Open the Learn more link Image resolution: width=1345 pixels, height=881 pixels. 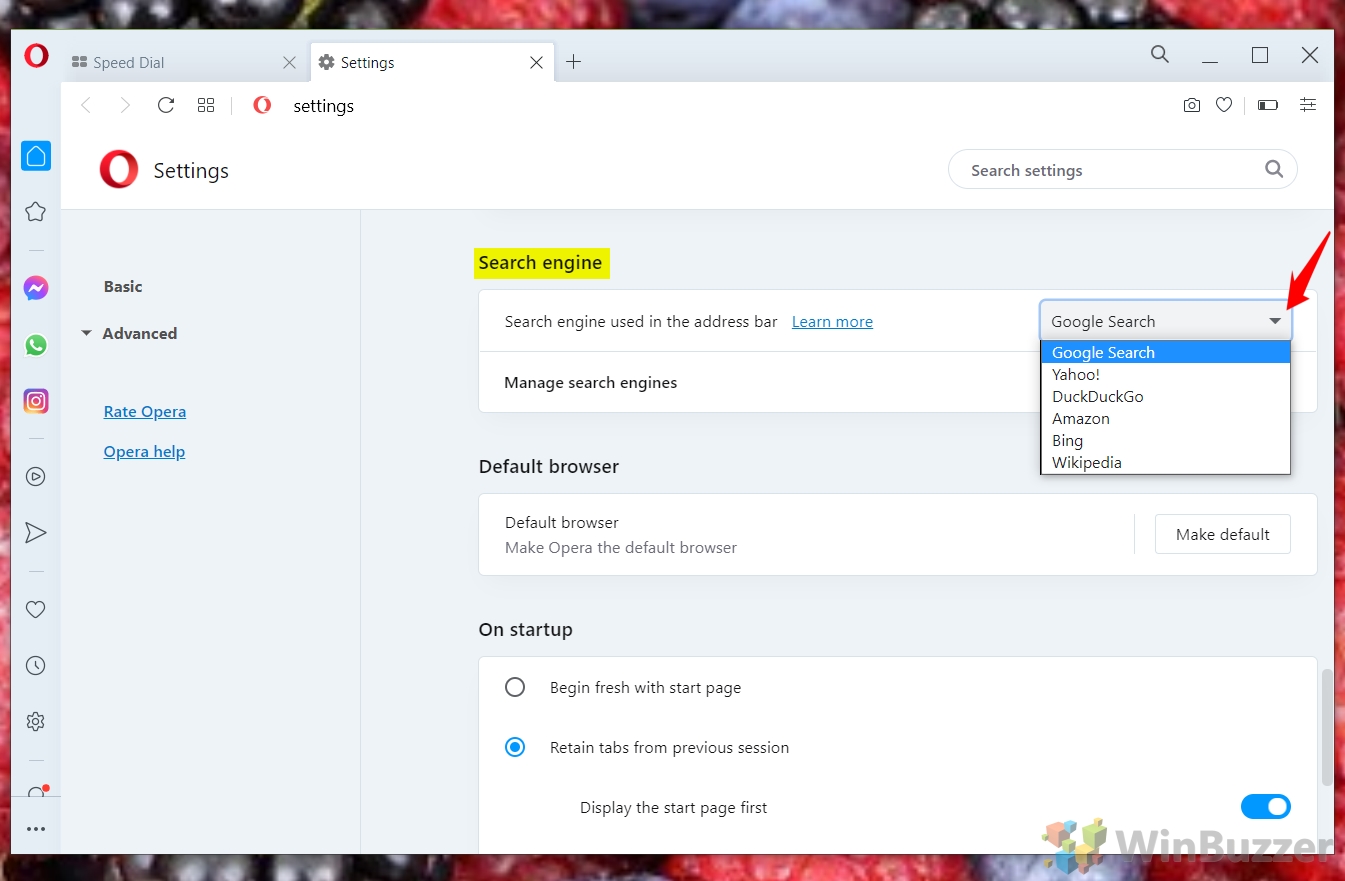(832, 321)
